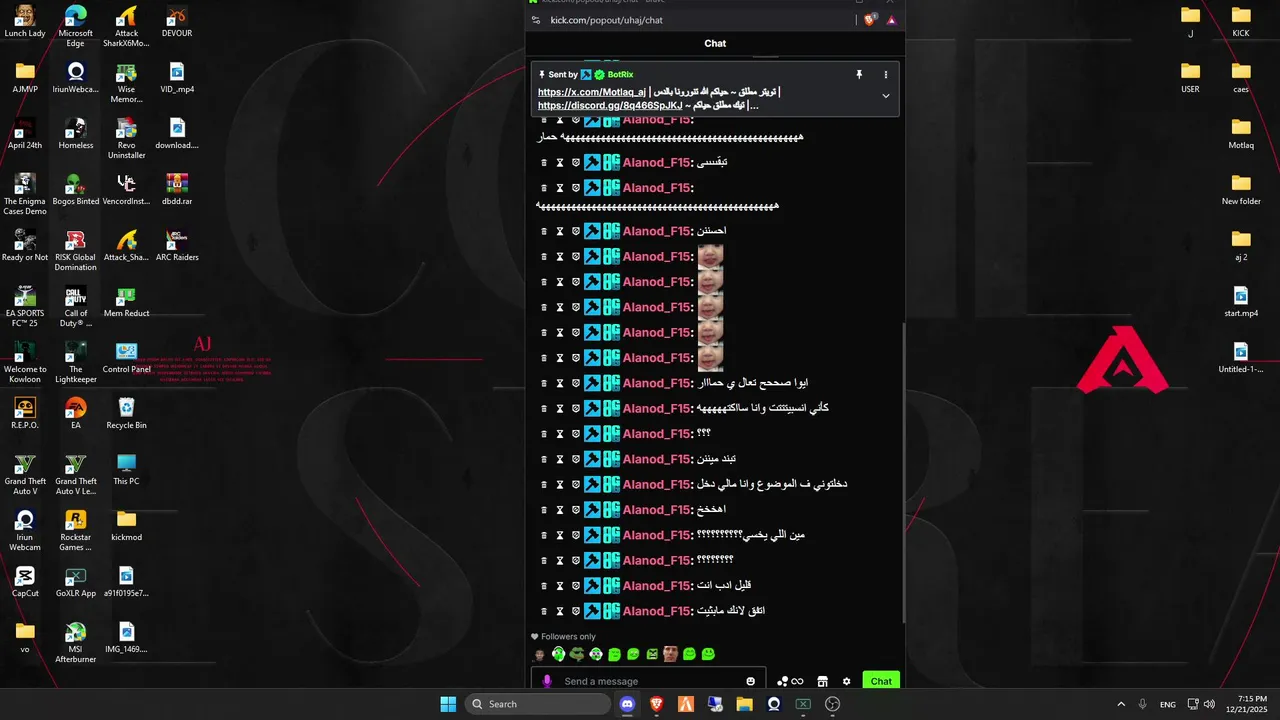
Task: Insert the last green blob emote
Action: pos(708,654)
